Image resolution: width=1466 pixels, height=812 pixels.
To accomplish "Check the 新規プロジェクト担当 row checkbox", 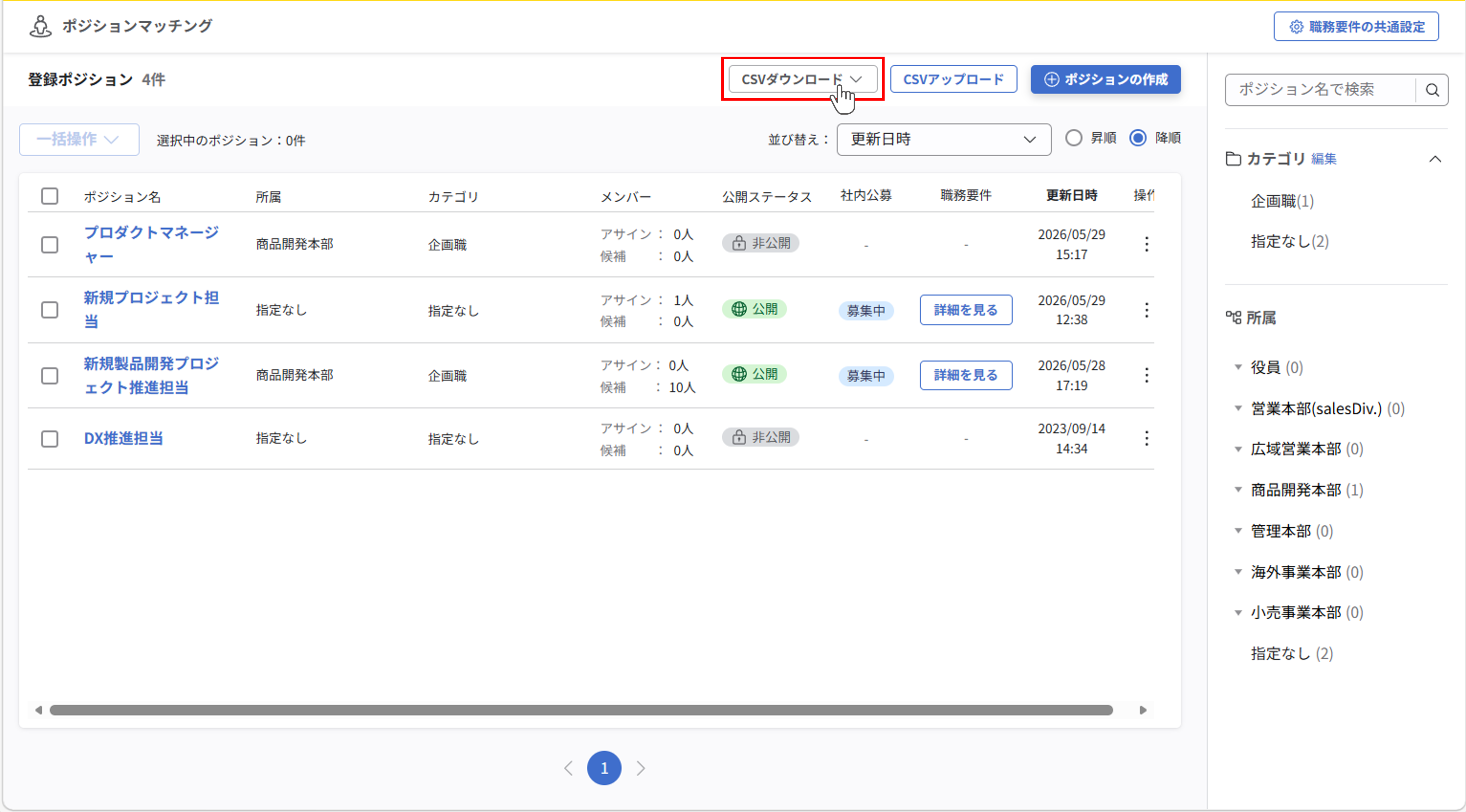I will coord(50,310).
